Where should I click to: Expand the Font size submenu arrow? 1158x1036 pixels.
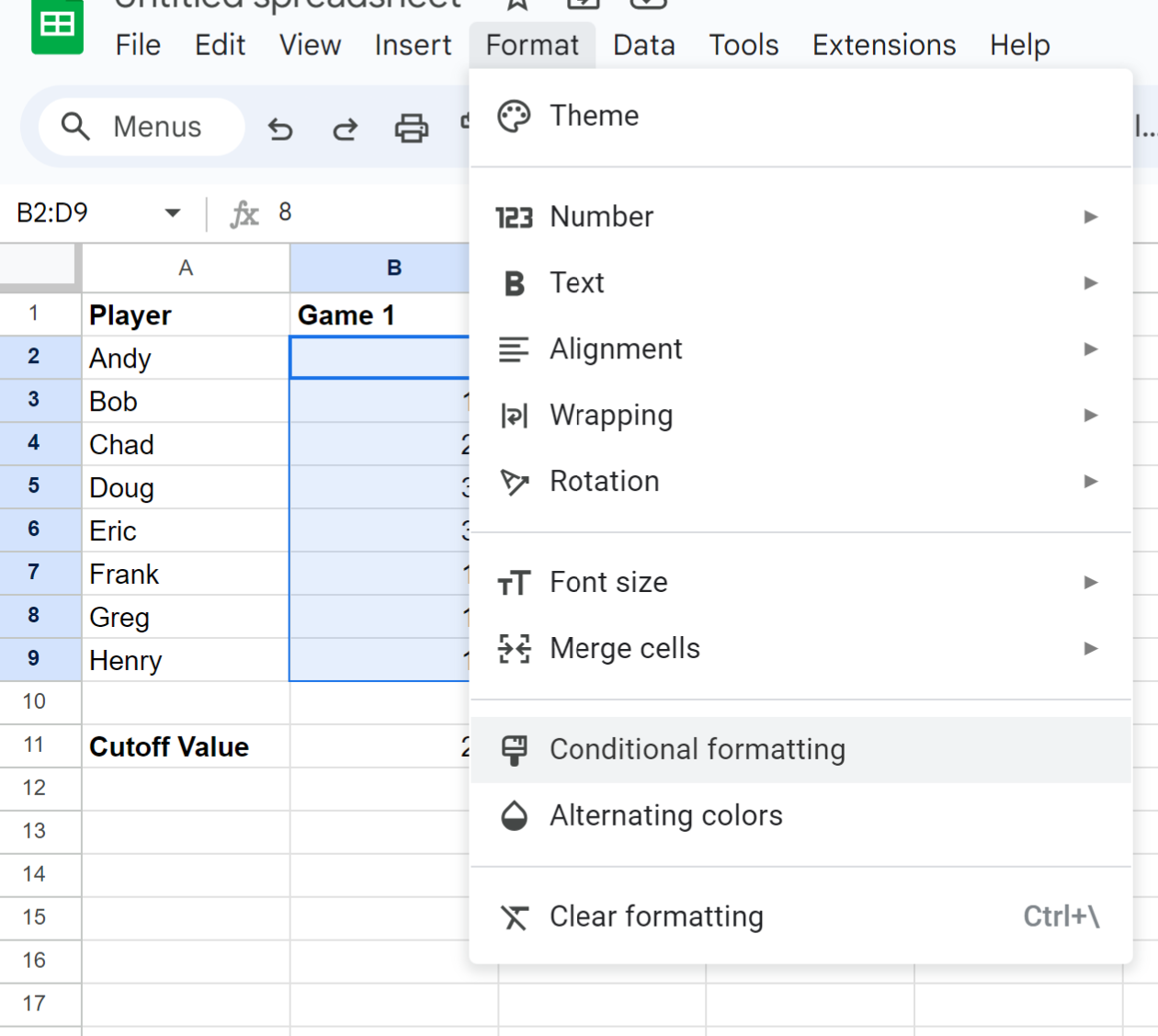pos(1091,583)
